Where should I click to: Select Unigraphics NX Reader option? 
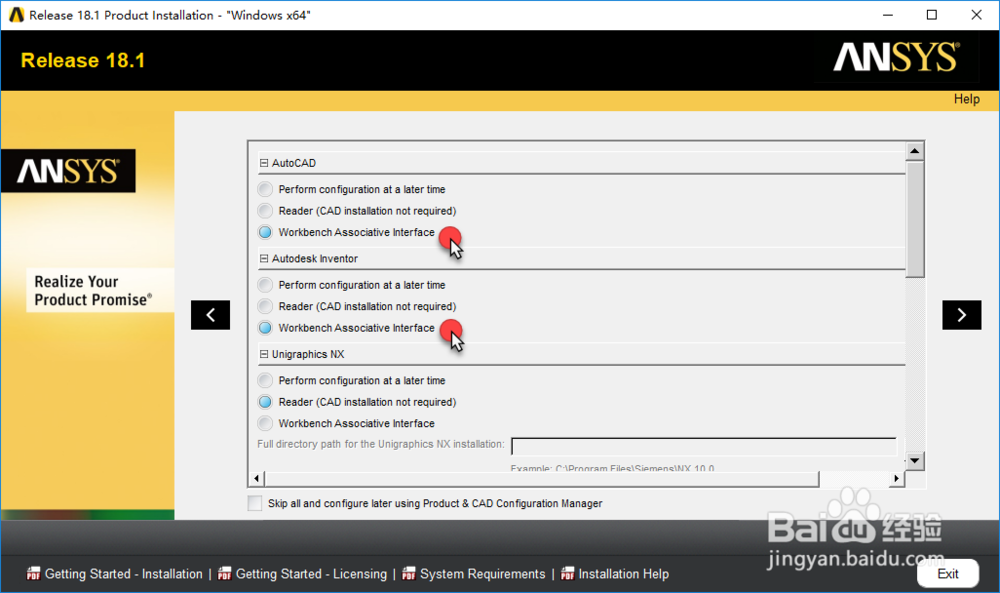(x=265, y=402)
